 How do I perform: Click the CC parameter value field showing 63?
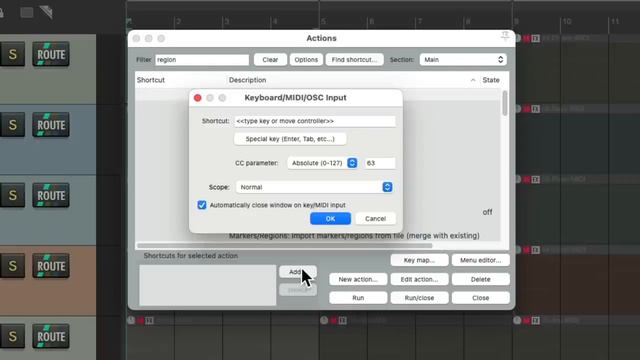click(380, 163)
